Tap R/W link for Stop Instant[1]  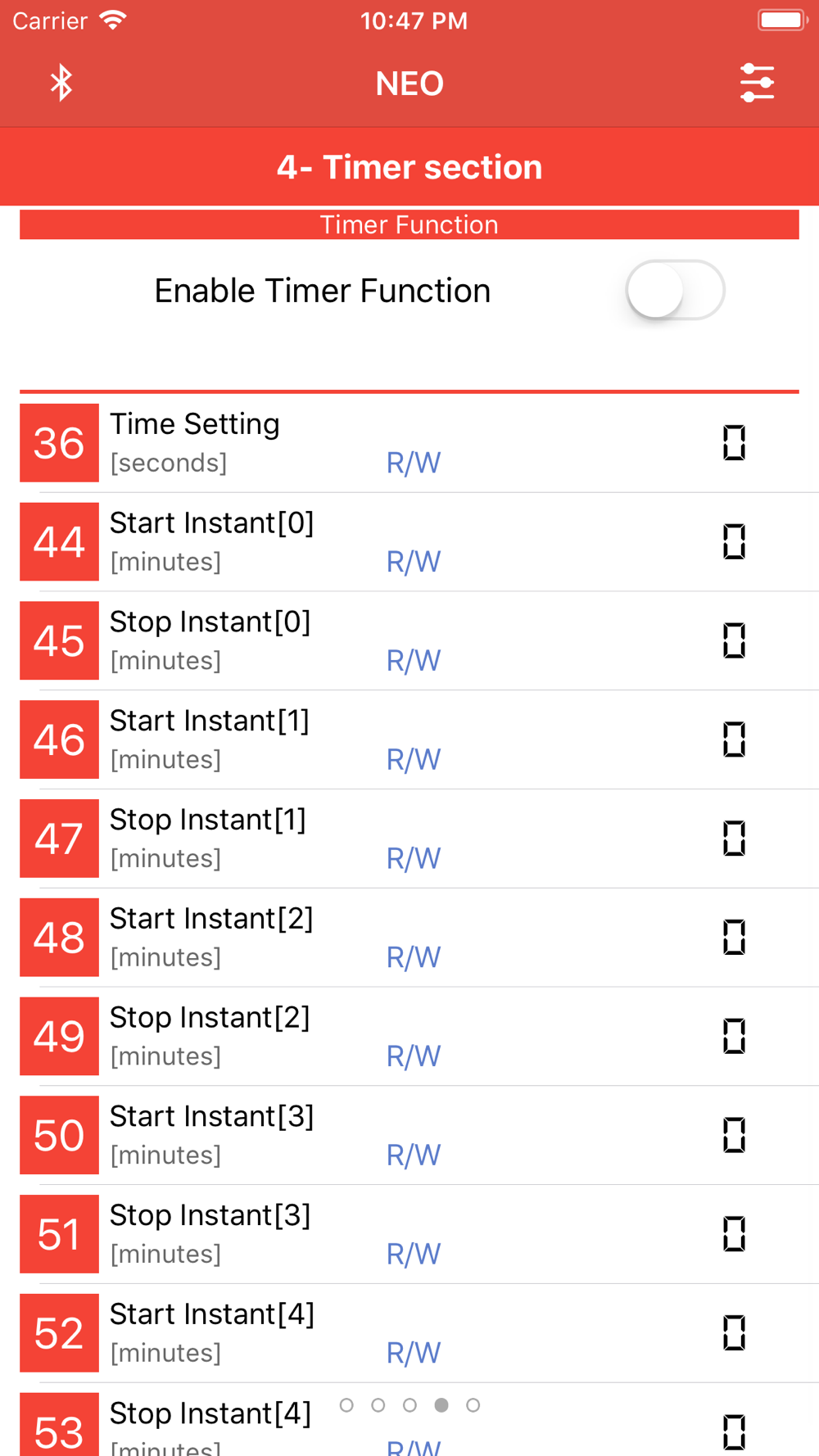click(414, 859)
